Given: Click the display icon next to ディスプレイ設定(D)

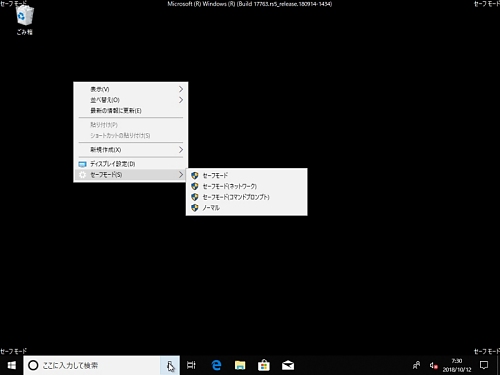Looking at the screenshot, I should pos(82,164).
